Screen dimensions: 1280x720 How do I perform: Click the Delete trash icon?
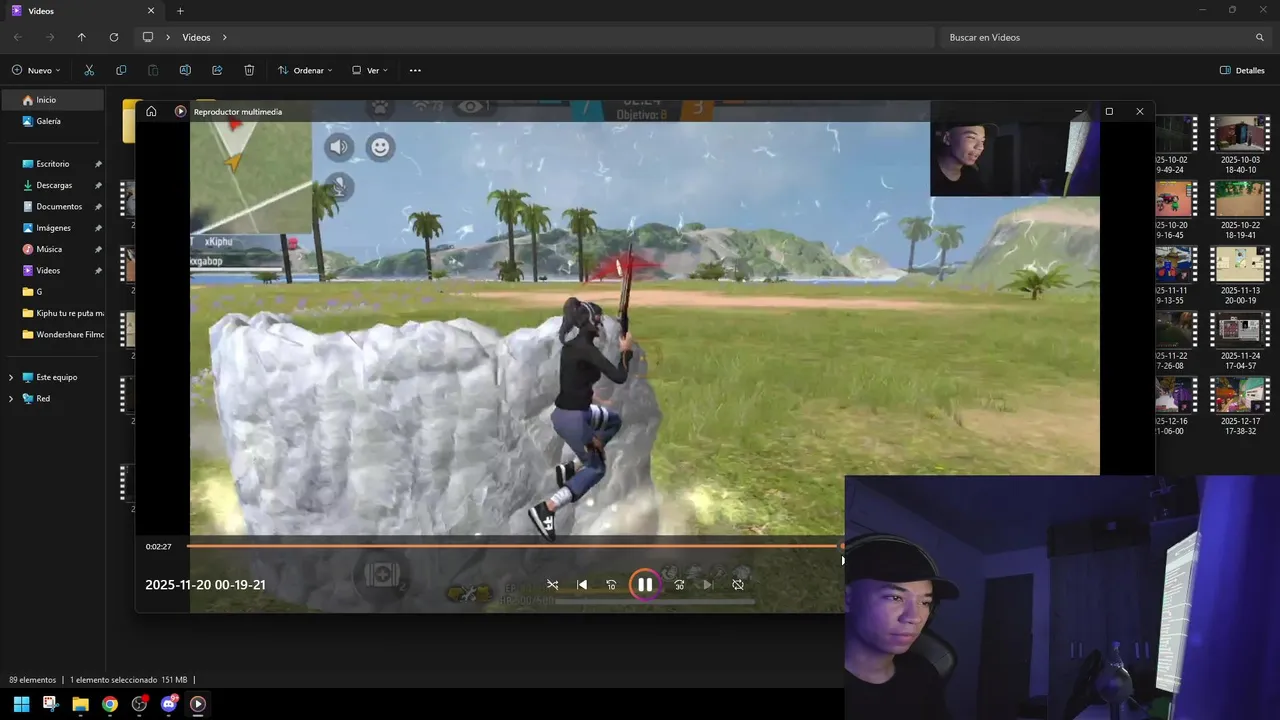click(x=249, y=70)
